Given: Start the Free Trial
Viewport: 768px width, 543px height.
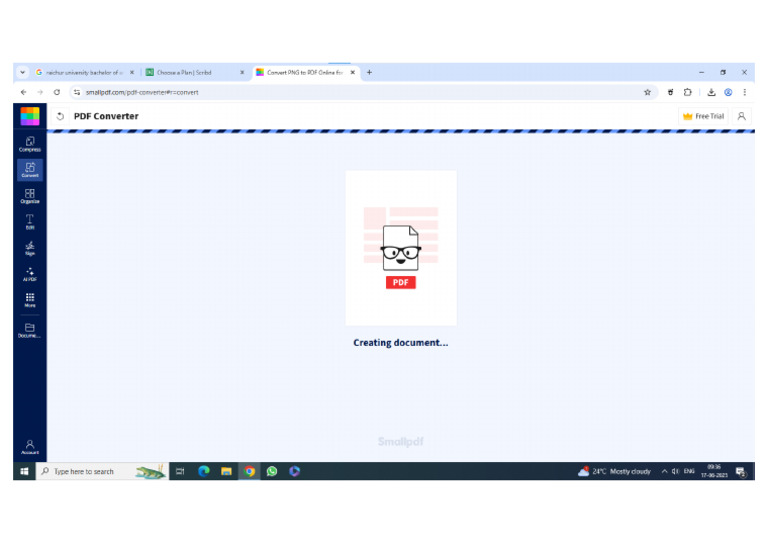Looking at the screenshot, I should point(703,116).
